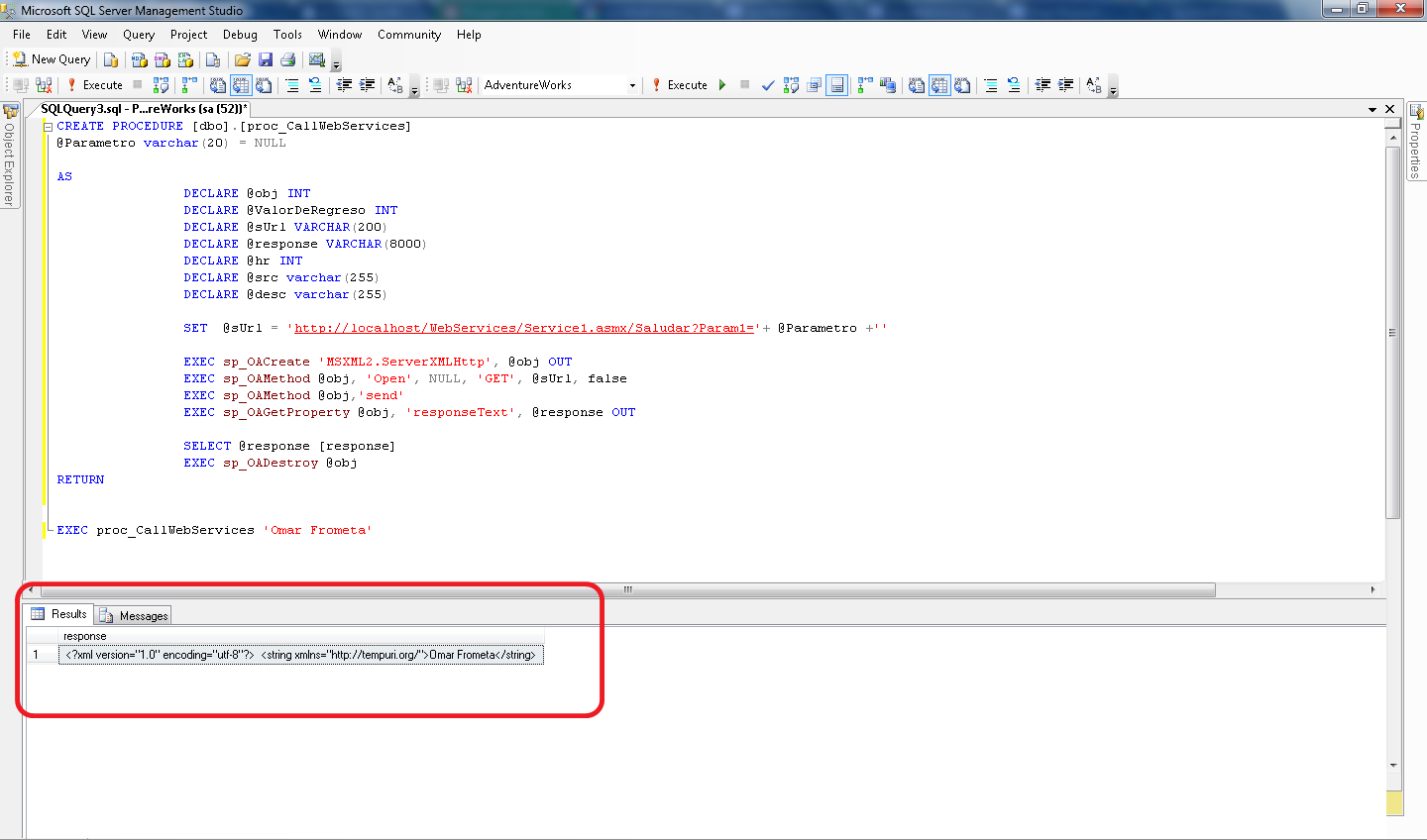Select the XML response result cell
This screenshot has width=1427, height=840.
click(301, 655)
